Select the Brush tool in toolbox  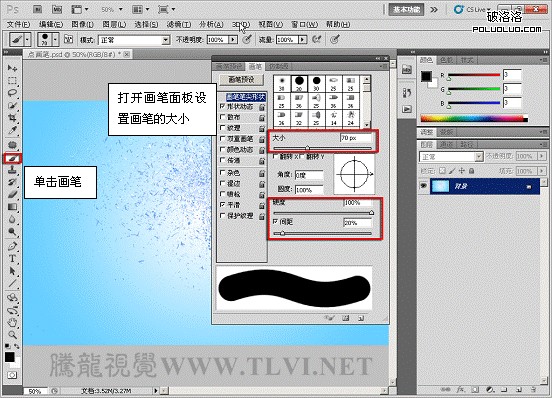pos(12,158)
